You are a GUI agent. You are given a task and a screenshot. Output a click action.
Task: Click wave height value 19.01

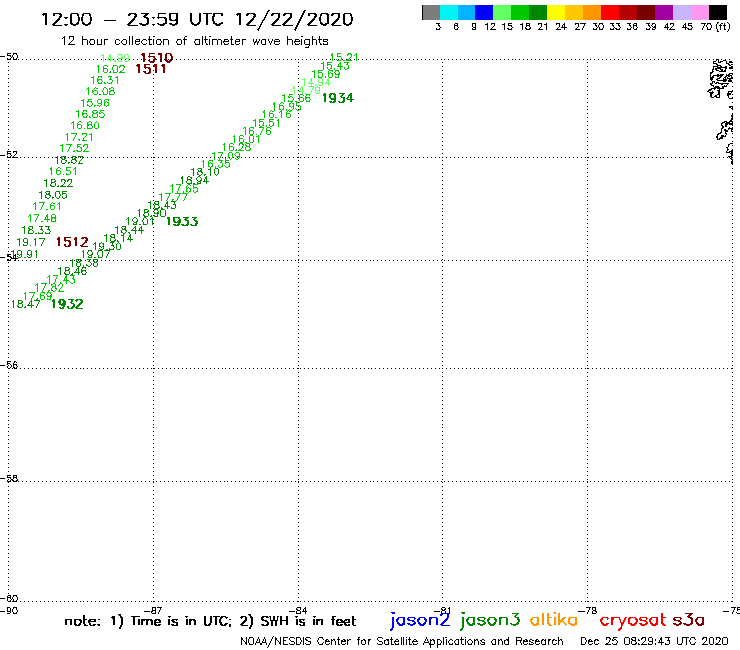(140, 221)
